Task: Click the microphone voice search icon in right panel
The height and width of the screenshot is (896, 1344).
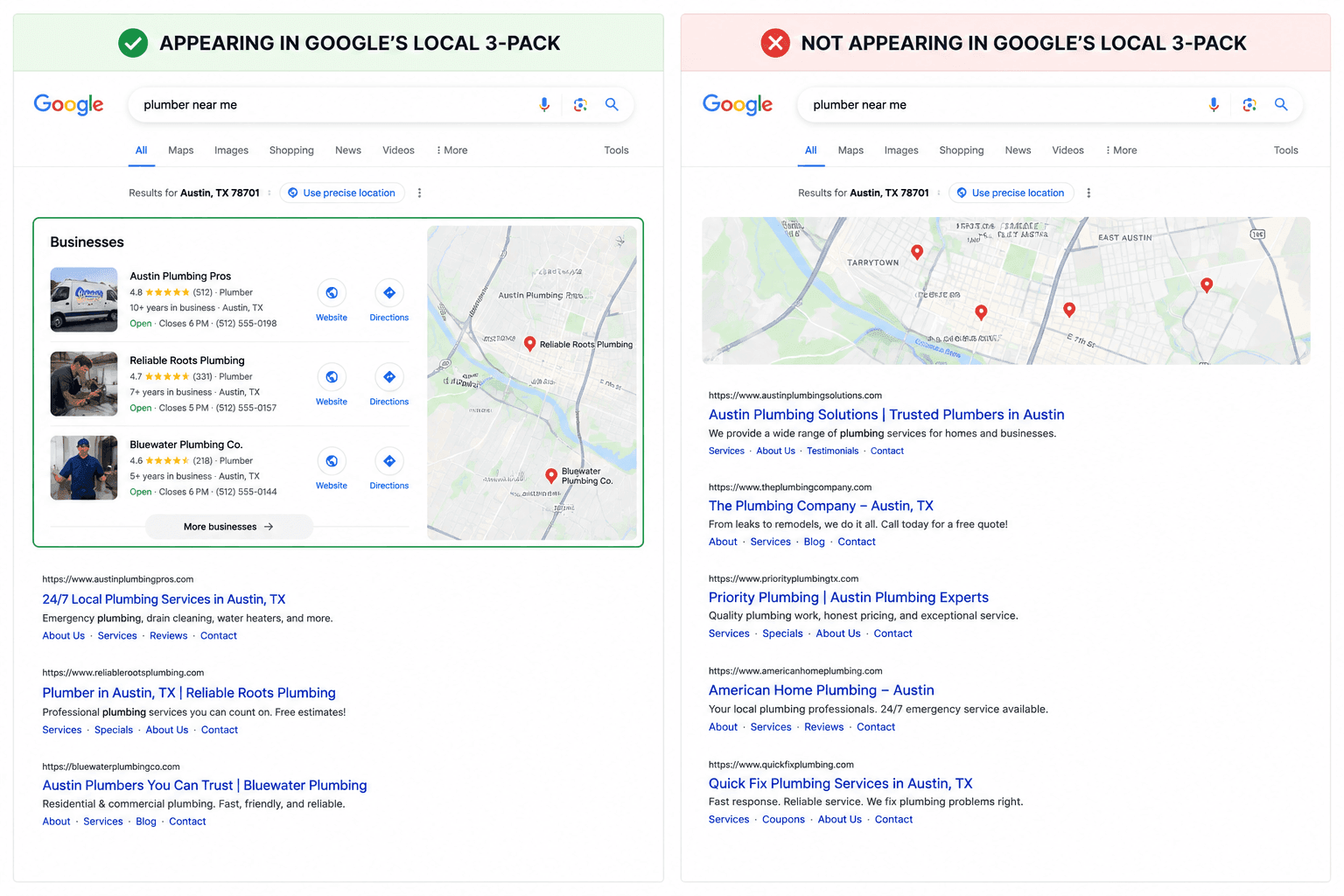Action: tap(1214, 105)
